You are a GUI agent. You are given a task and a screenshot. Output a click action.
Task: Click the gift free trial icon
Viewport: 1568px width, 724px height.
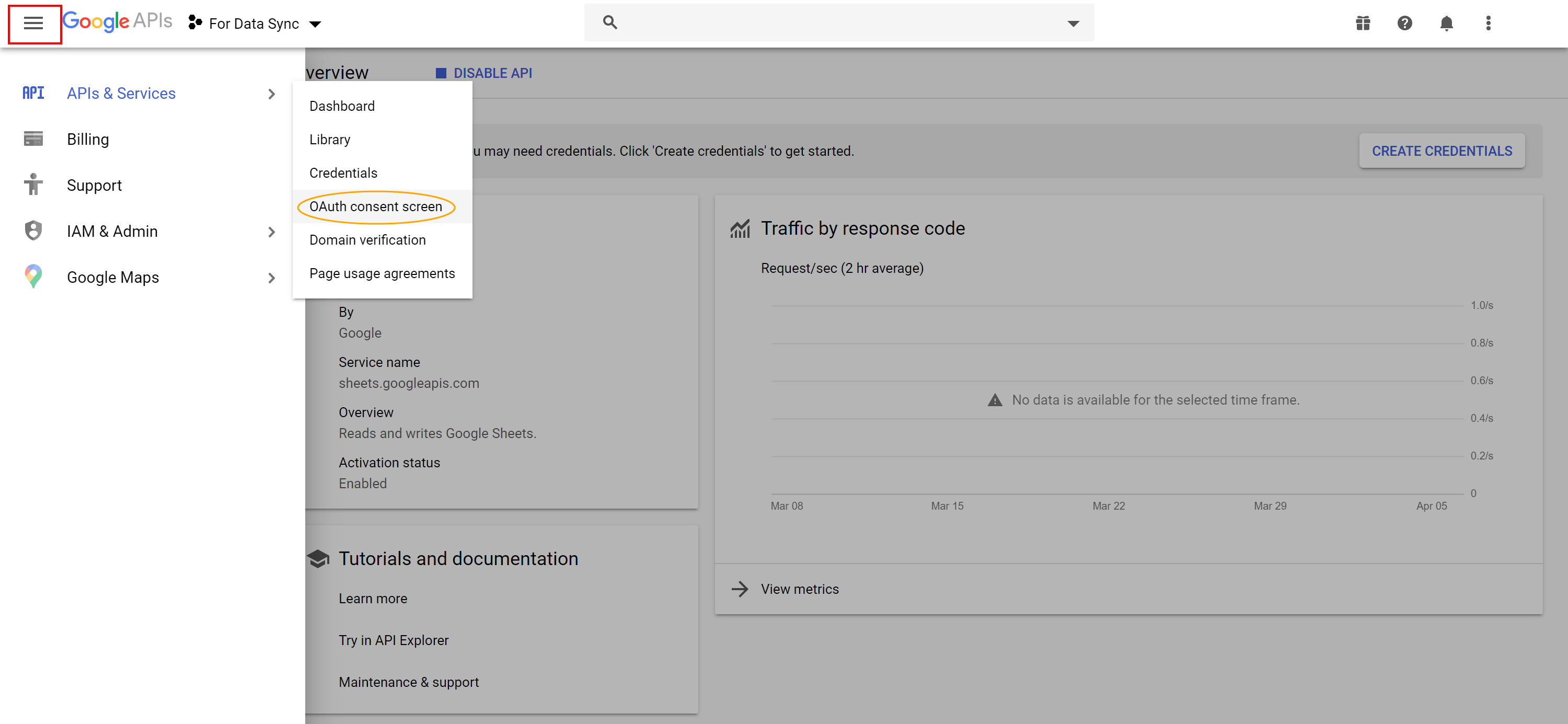(x=1362, y=23)
